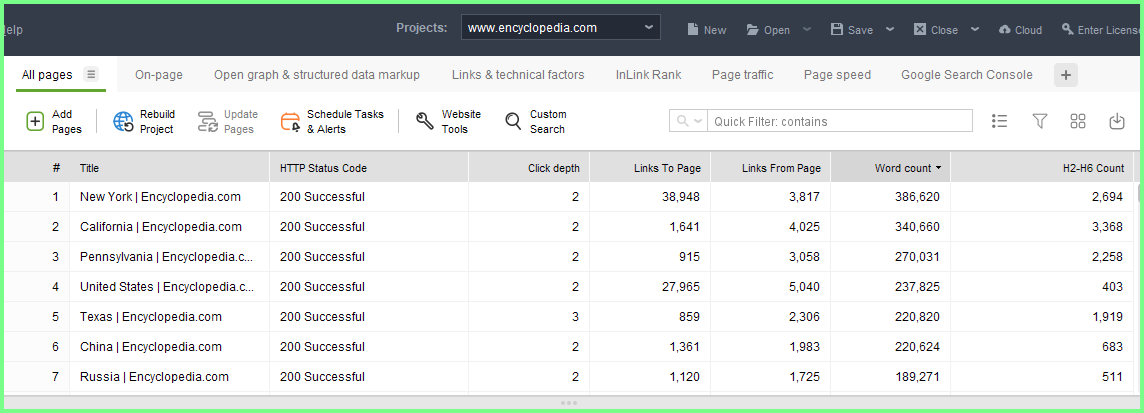Open Open graph & structured data markup tab
Image resolution: width=1144 pixels, height=413 pixels.
[x=317, y=74]
